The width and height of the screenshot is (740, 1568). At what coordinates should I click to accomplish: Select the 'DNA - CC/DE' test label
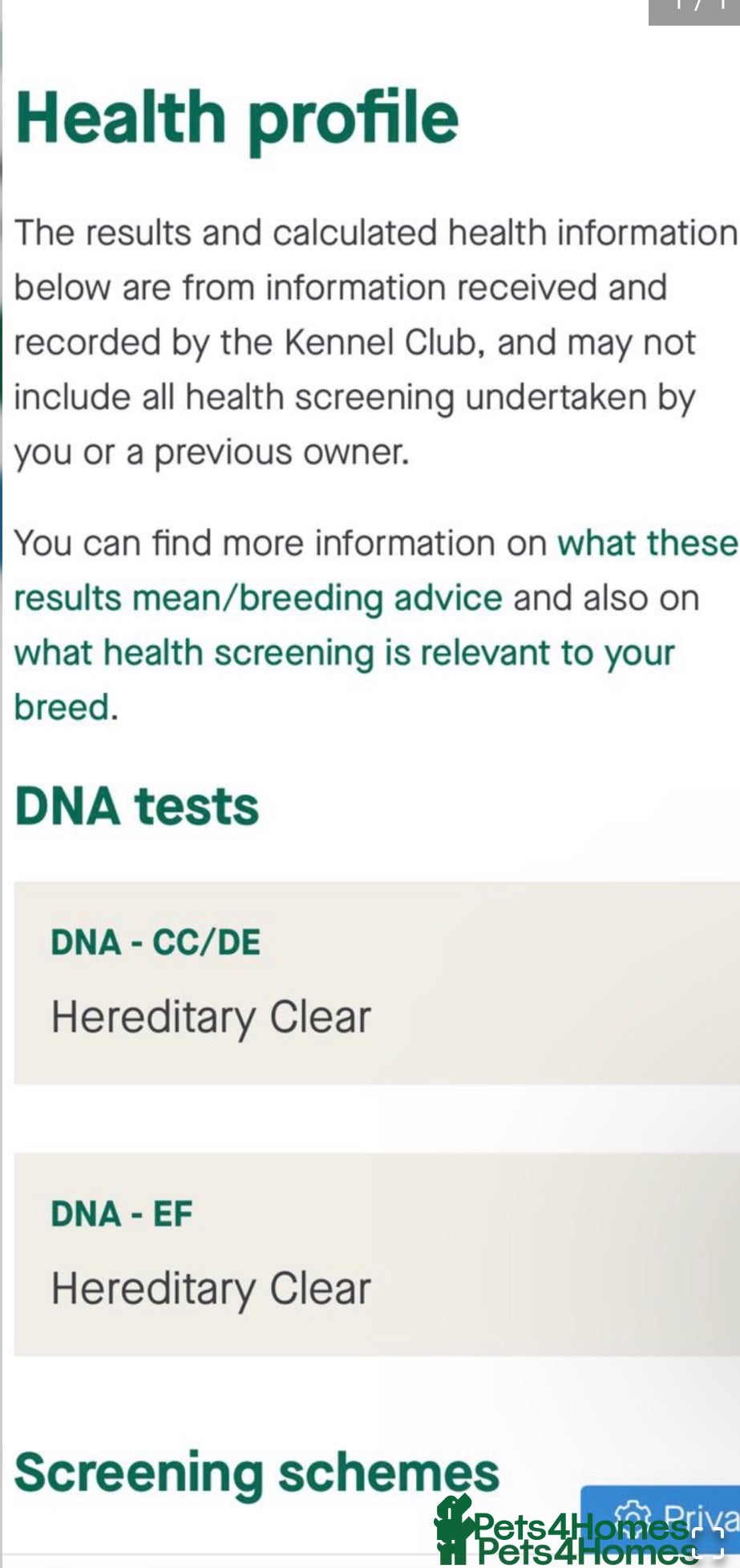156,942
